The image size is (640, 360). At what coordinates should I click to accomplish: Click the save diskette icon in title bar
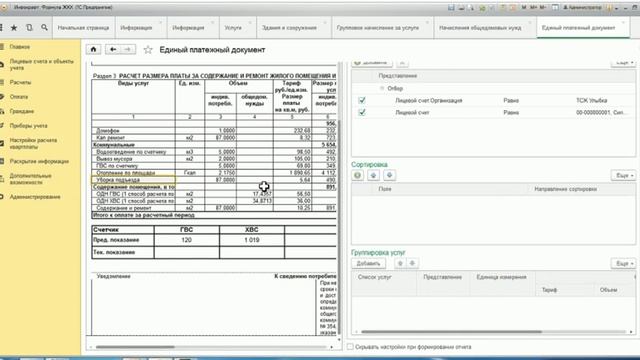pyautogui.click(x=451, y=8)
